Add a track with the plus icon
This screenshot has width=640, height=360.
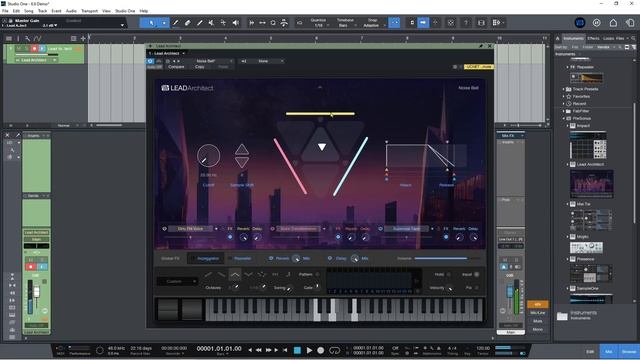click(x=83, y=38)
